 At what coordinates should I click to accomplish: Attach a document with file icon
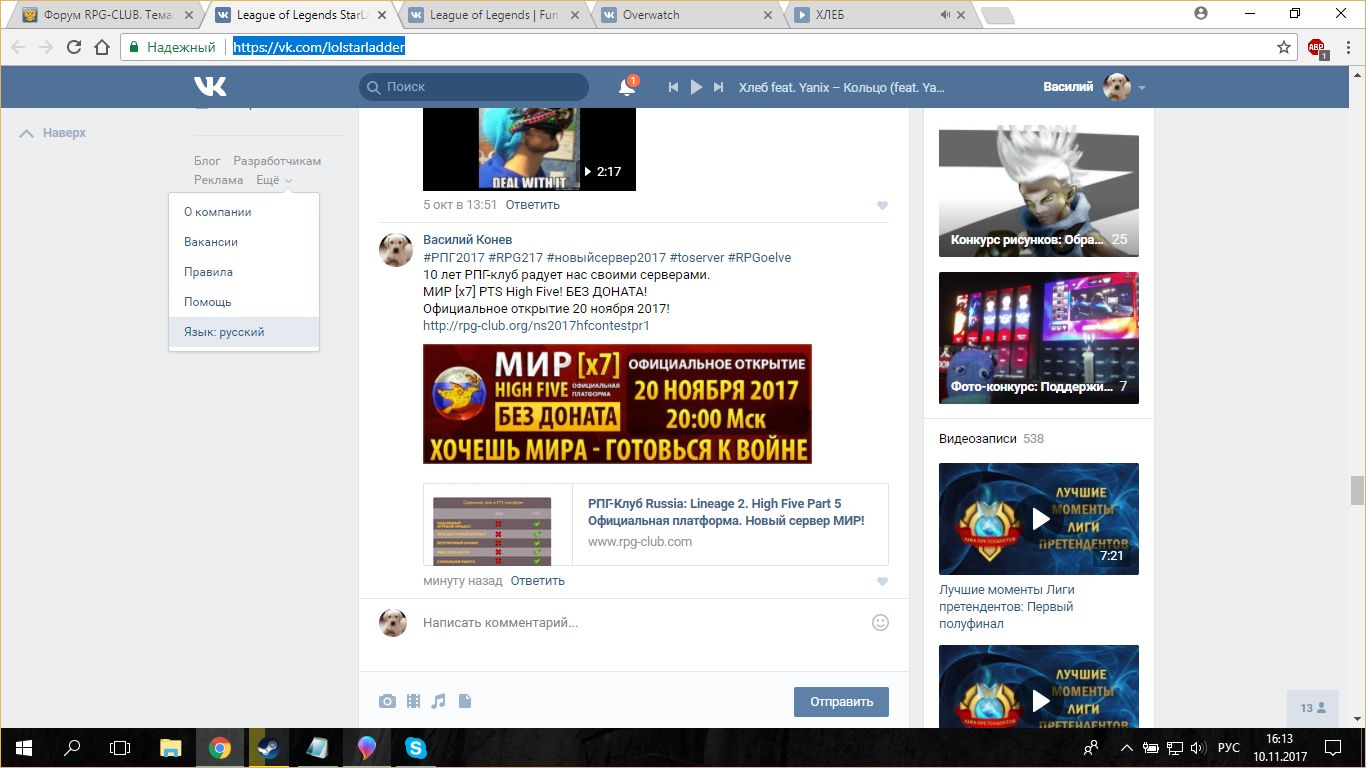464,702
